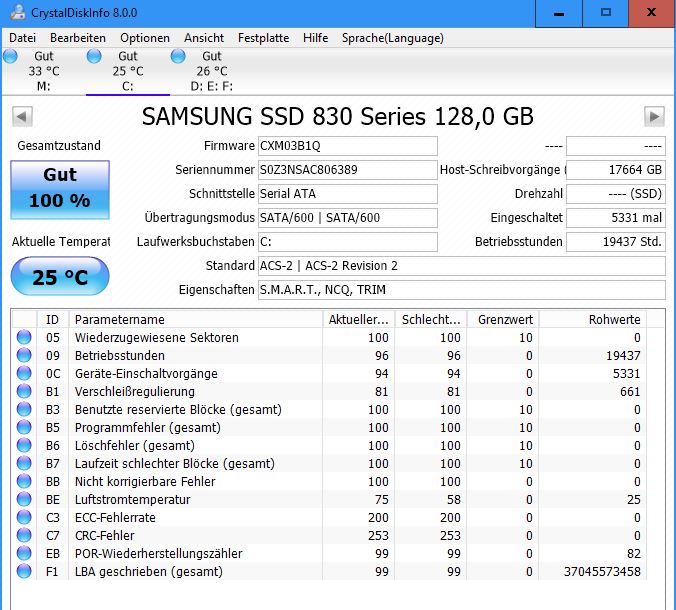
Task: Select the LBA geschrieben (gesamt) parameter text
Action: click(149, 572)
